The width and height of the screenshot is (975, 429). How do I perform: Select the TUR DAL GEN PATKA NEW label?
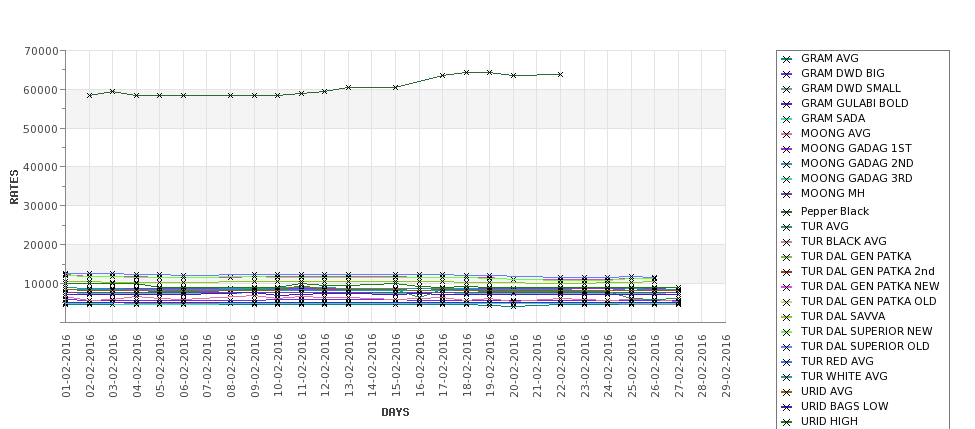point(870,286)
